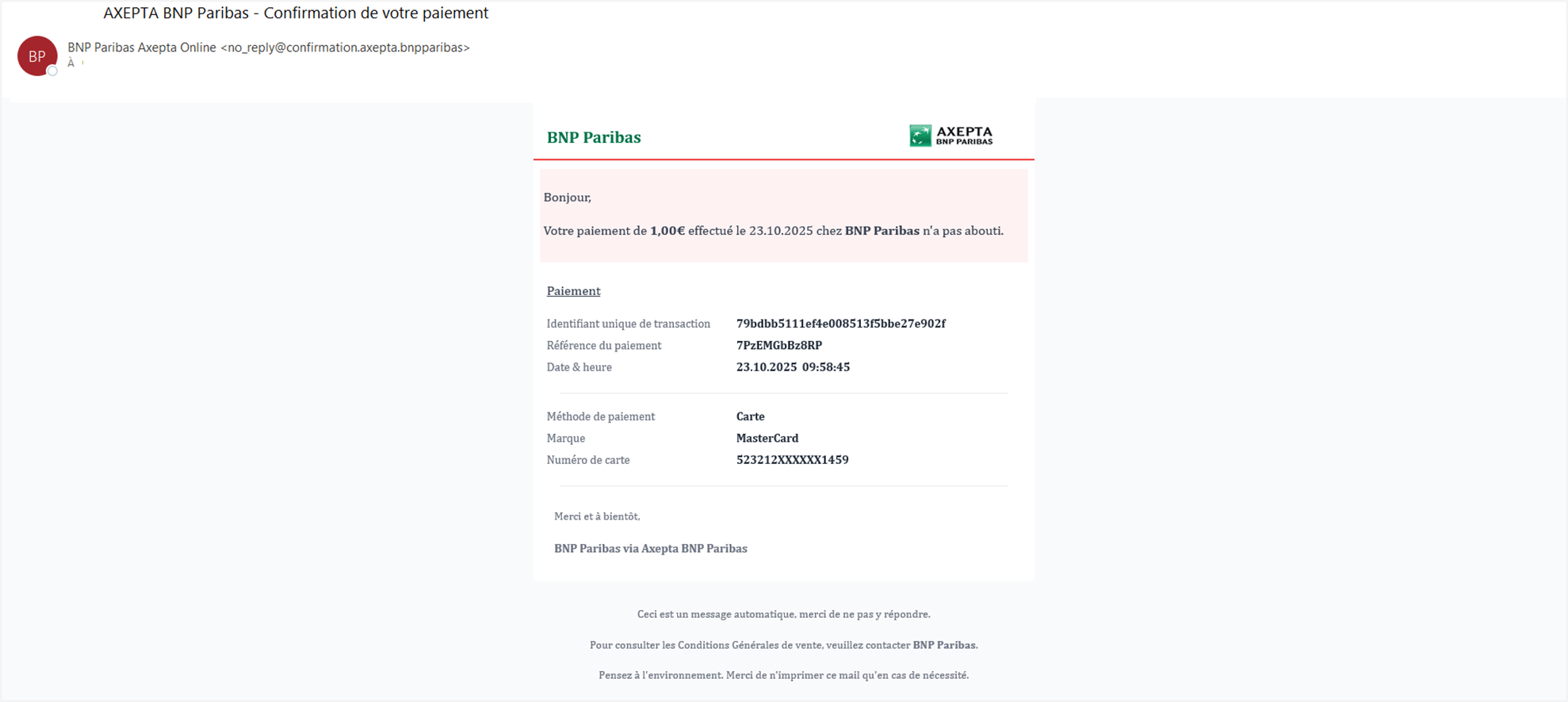The width and height of the screenshot is (1568, 702).
Task: Click the 1,00€ payment amount
Action: pos(667,231)
